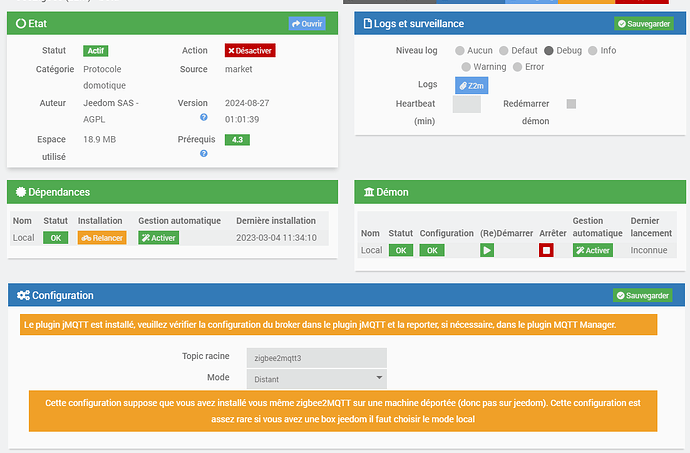This screenshot has height=453, width=690.
Task: Select Info log level
Action: point(593,51)
